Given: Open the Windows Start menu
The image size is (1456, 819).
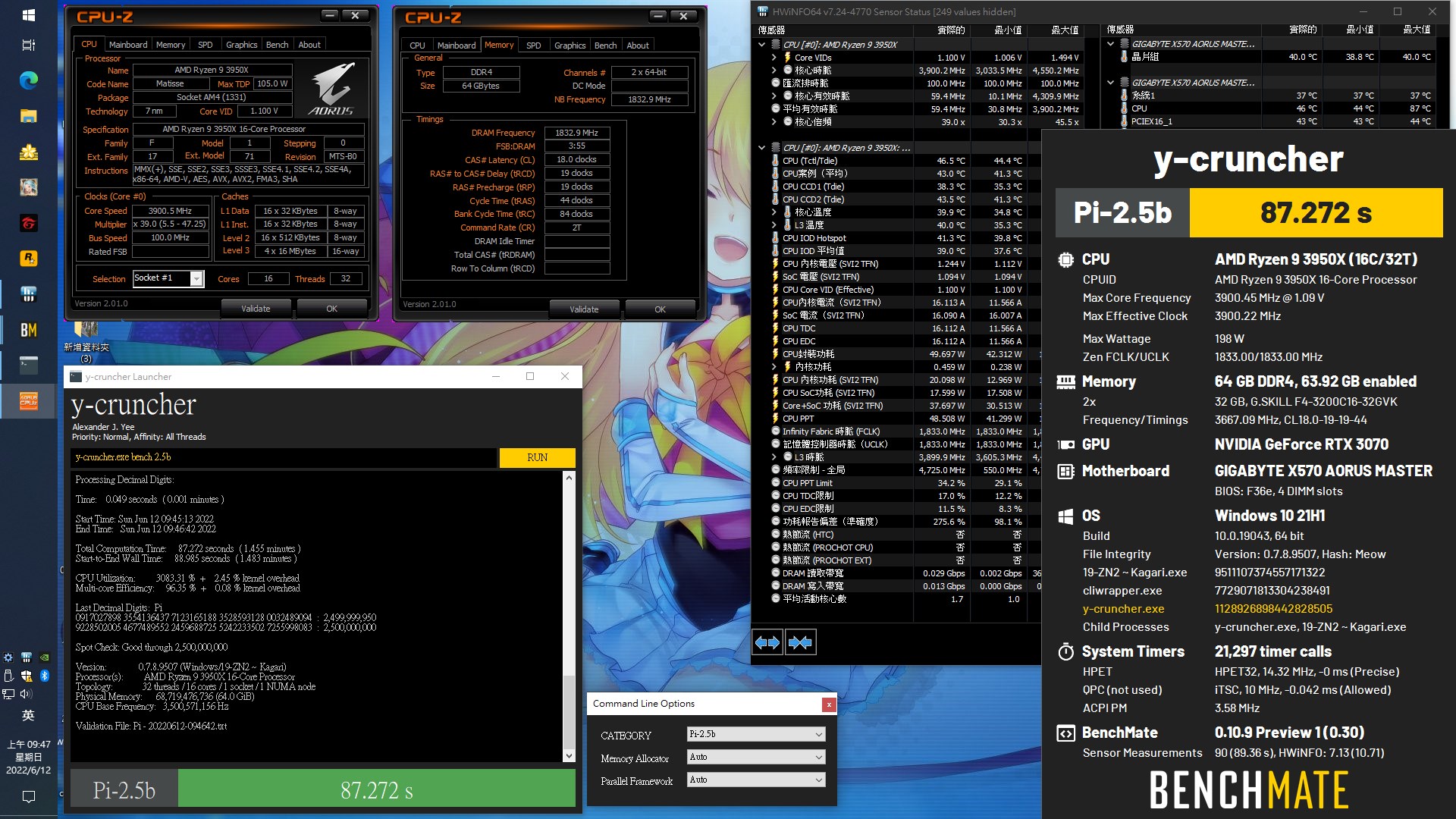Looking at the screenshot, I should [x=28, y=14].
